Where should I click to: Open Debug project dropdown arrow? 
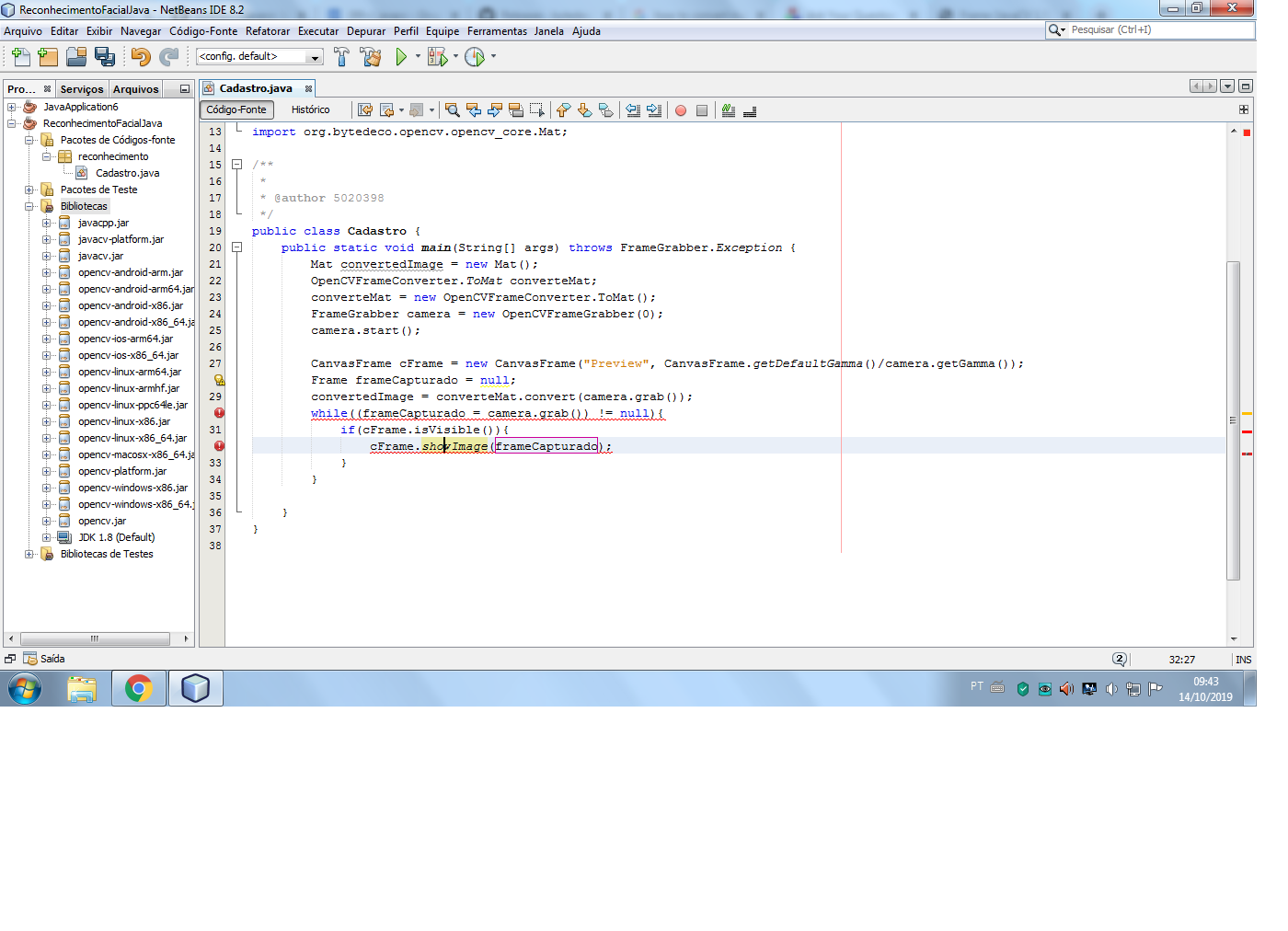point(455,57)
